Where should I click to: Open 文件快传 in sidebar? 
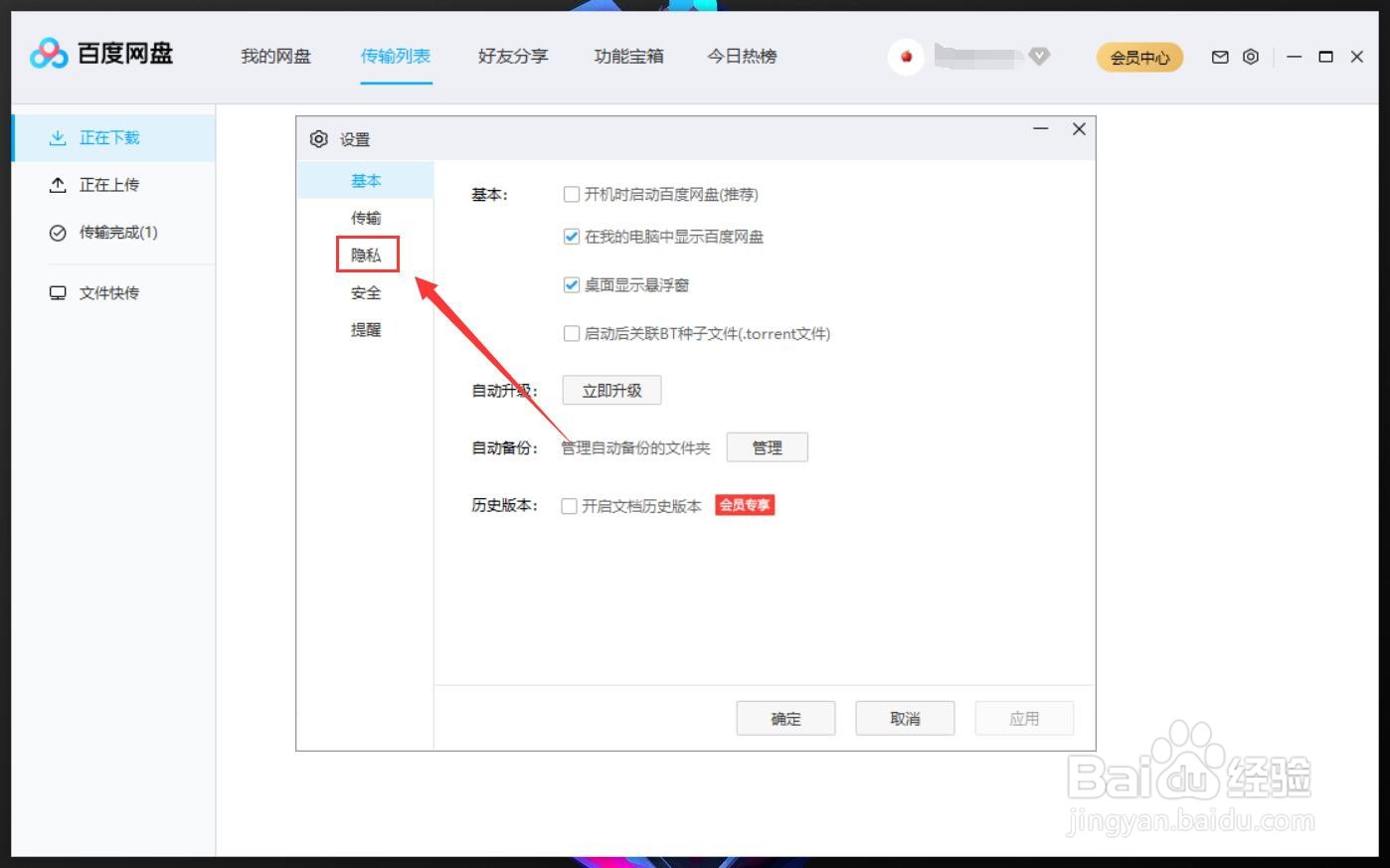tap(113, 293)
